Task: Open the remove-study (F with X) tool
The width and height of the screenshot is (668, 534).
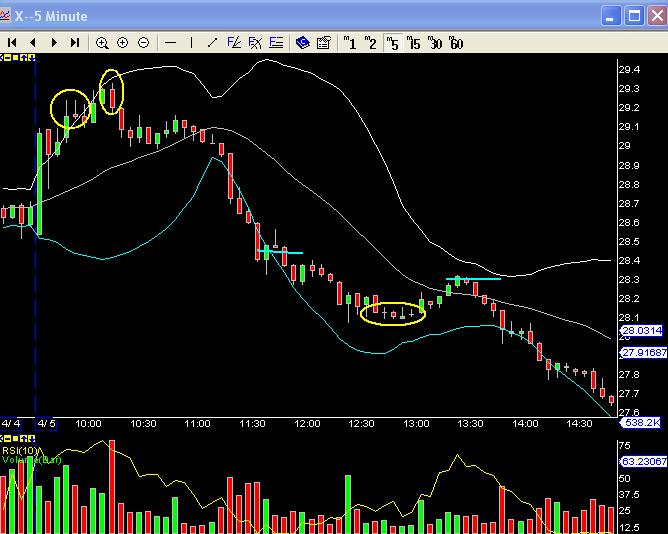Action: tap(255, 43)
